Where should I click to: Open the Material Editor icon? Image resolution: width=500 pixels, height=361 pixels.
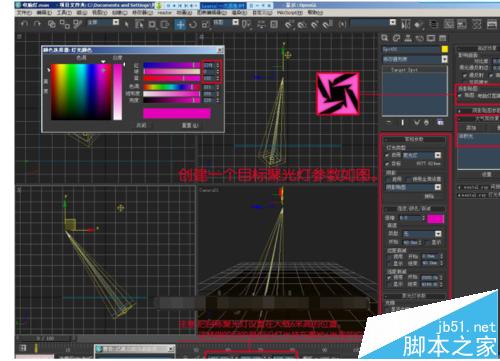(477, 24)
